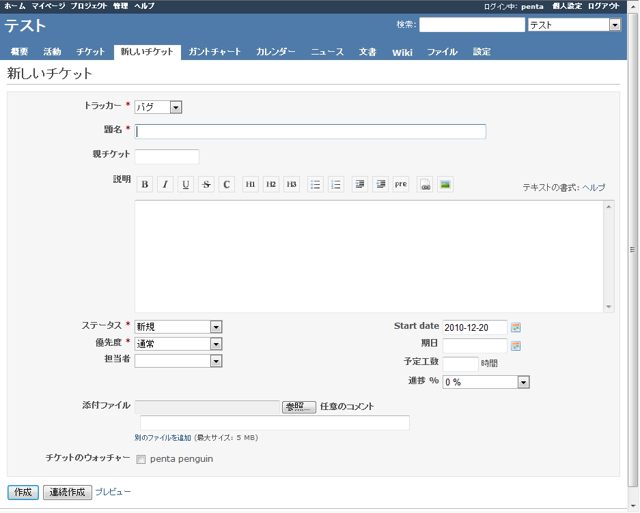The height and width of the screenshot is (513, 640).
Task: Open ステータス status dropdown
Action: point(178,326)
